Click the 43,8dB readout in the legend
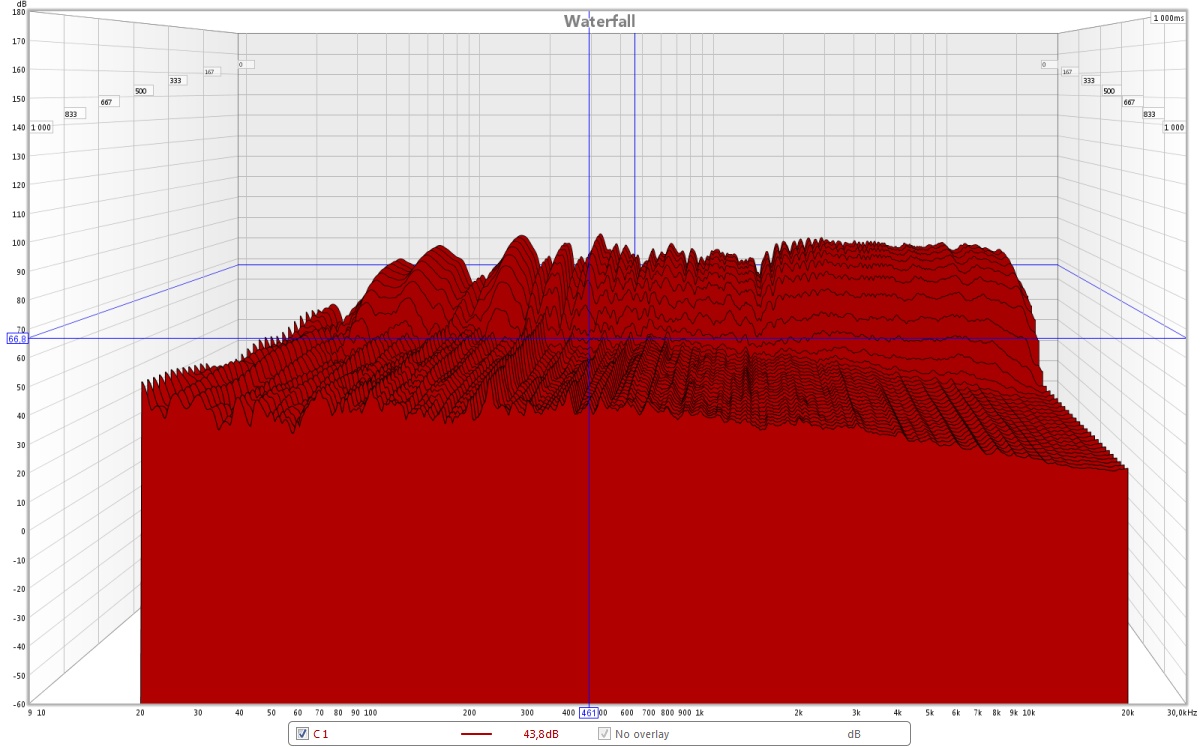Viewport: 1200px width, 747px height. [x=540, y=734]
